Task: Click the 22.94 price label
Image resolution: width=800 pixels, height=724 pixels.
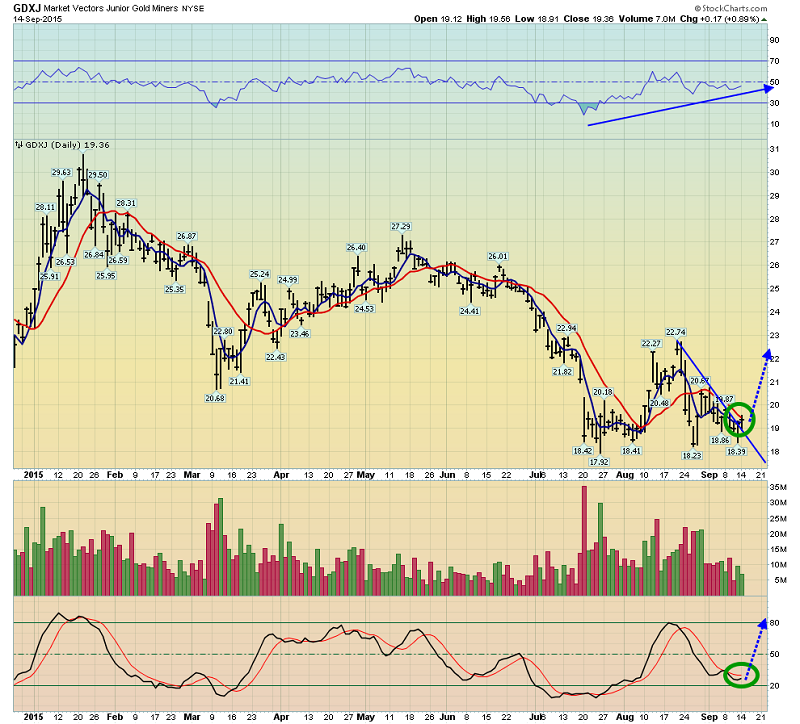Action: pos(566,328)
